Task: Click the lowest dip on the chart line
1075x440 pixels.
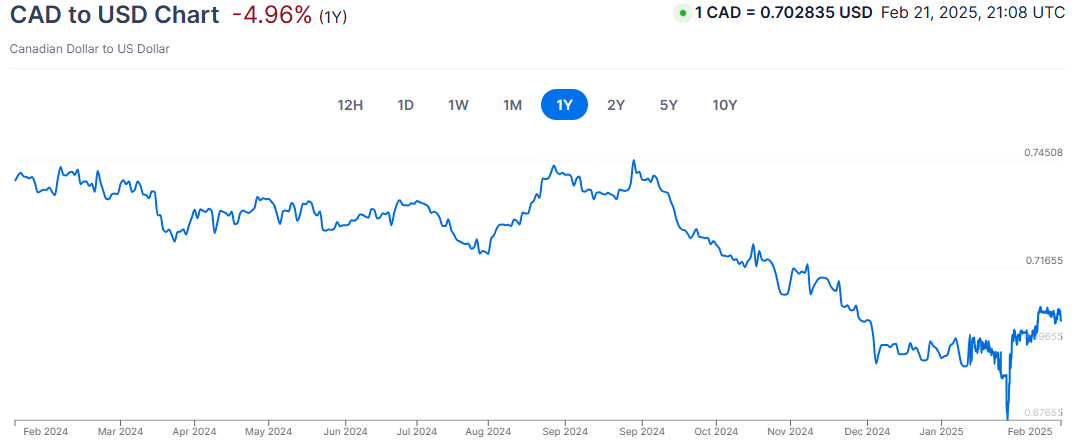Action: 1007,416
